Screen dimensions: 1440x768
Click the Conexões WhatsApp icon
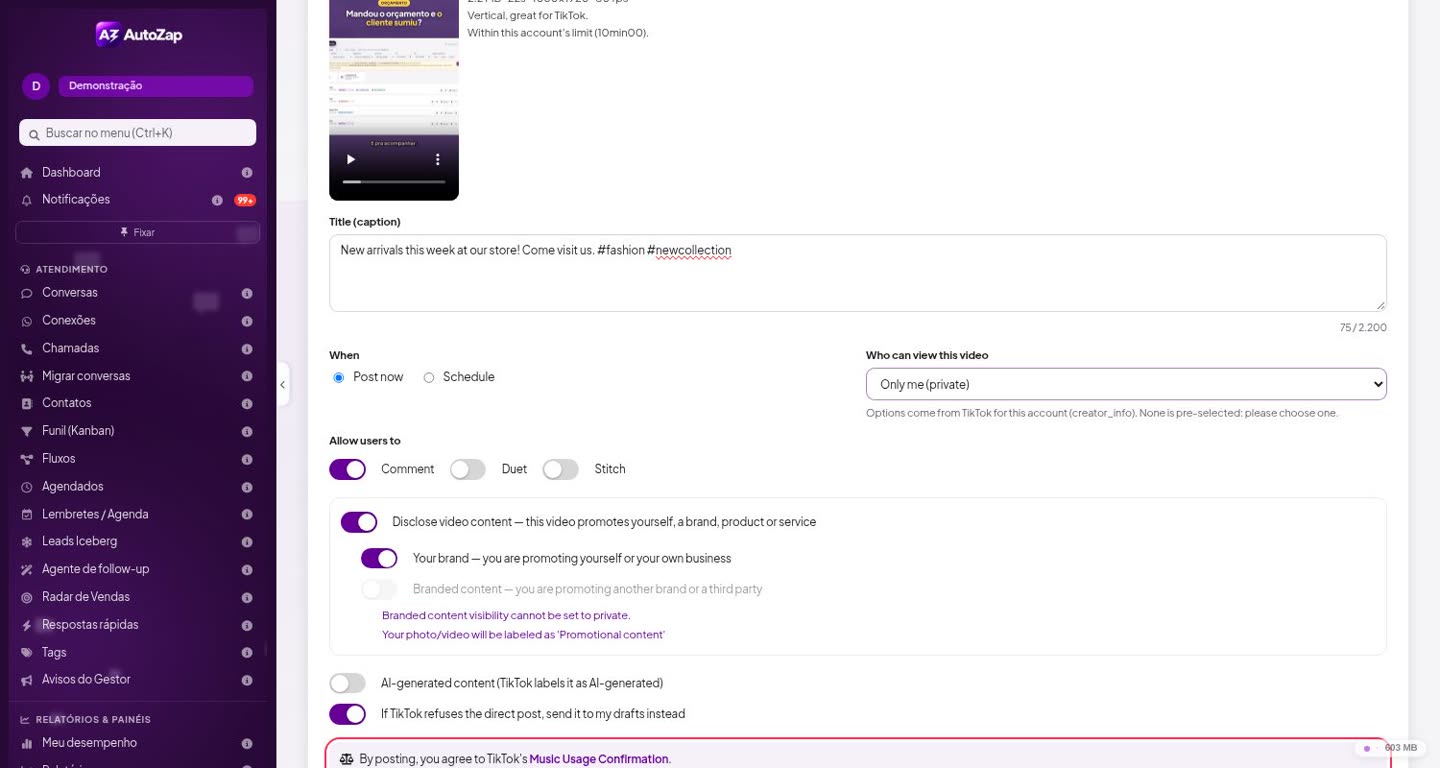tap(27, 321)
